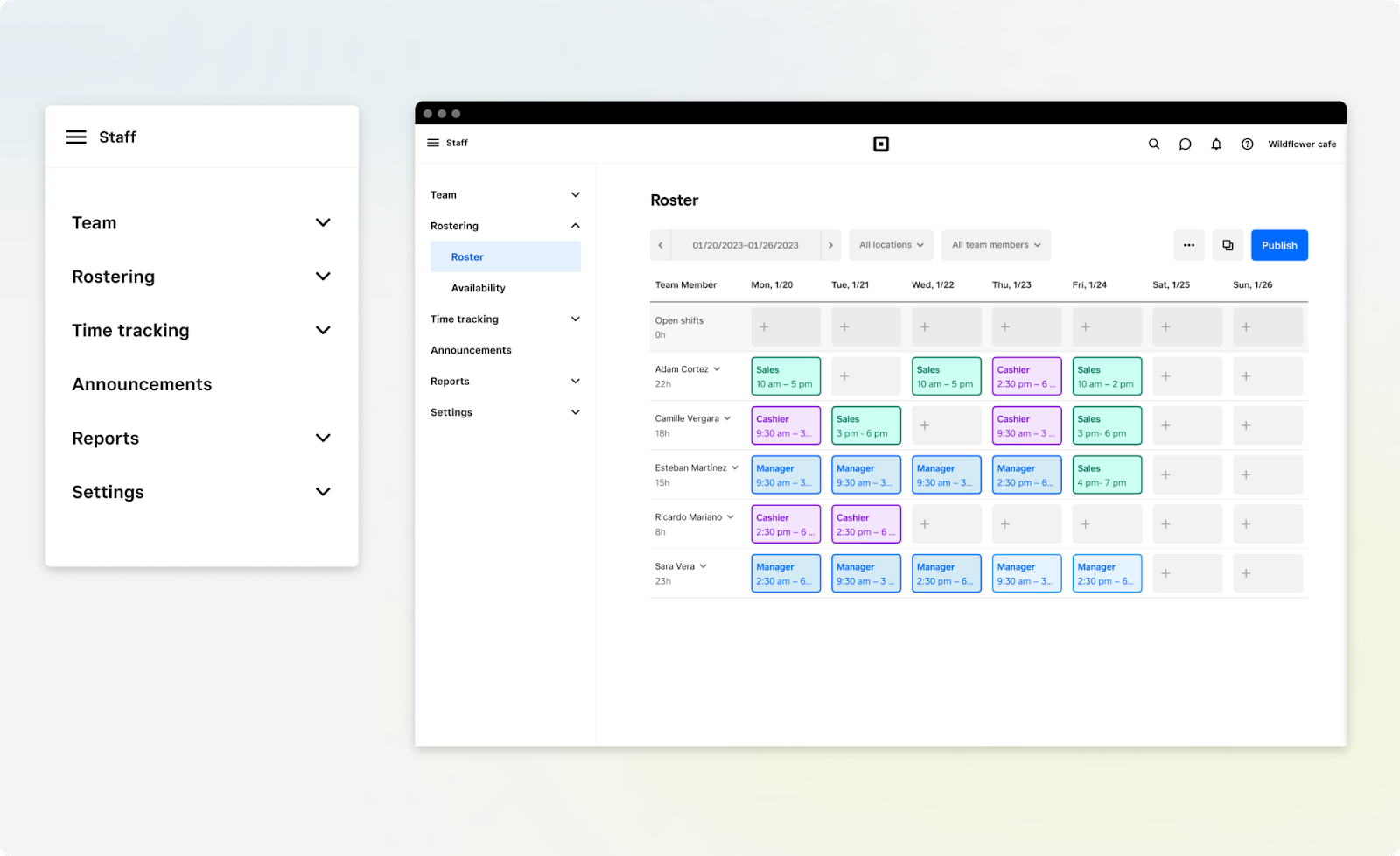Open help via the question mark icon

[1247, 144]
